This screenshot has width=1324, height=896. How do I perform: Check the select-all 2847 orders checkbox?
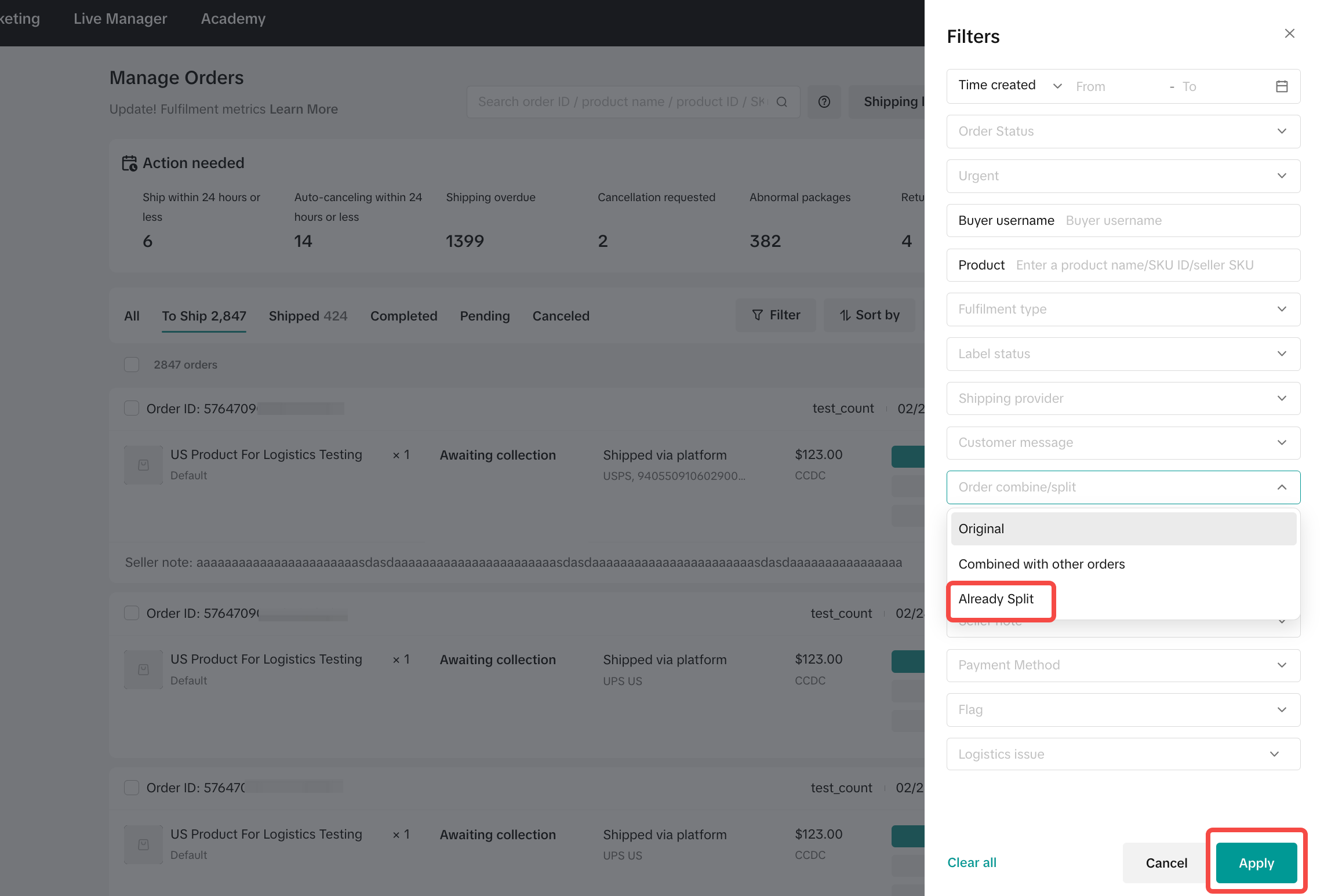[132, 365]
